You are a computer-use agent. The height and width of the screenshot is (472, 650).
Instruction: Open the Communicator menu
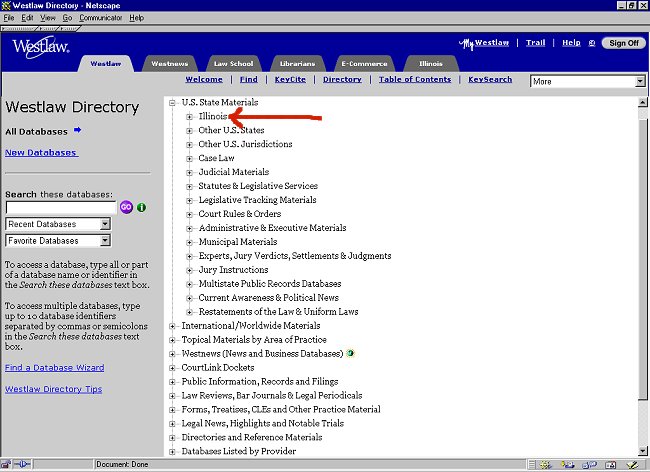click(101, 18)
